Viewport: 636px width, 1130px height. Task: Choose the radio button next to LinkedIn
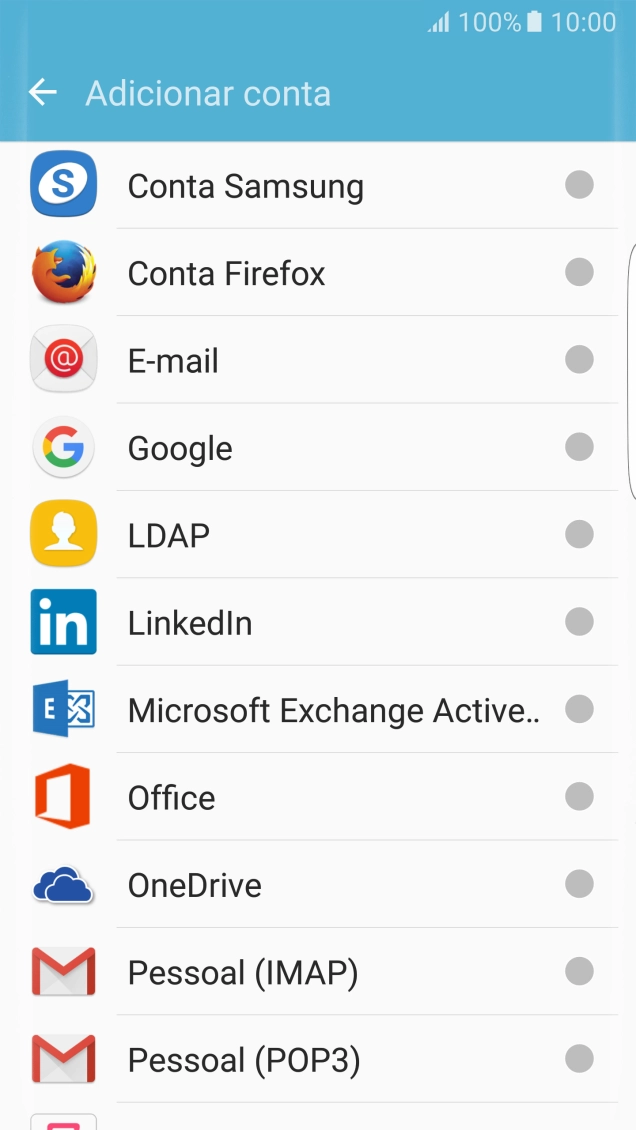(x=578, y=622)
